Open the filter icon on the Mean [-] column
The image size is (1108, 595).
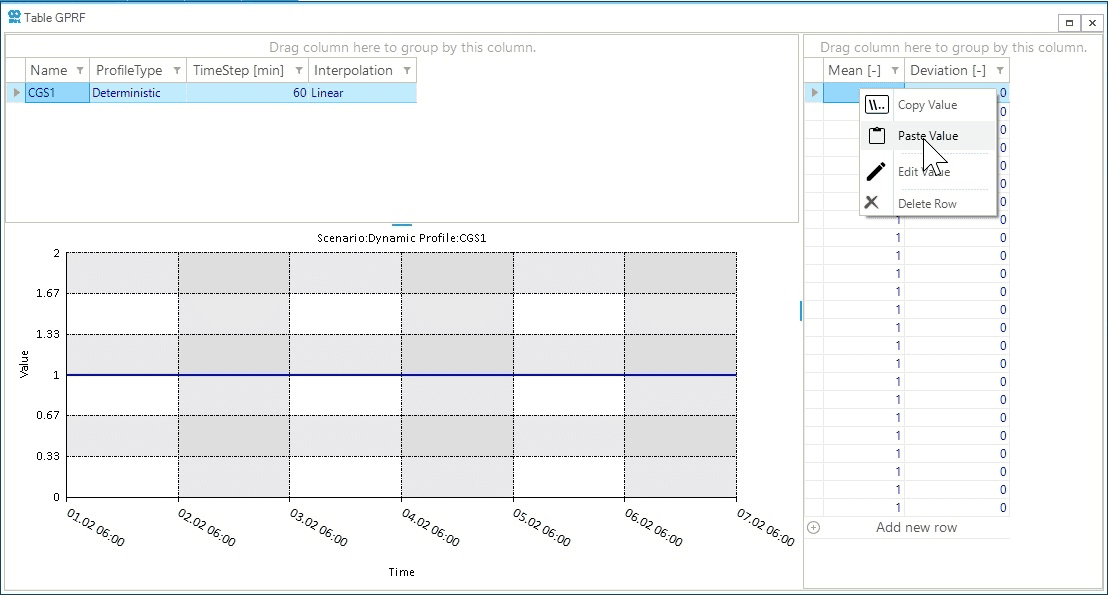pos(893,70)
